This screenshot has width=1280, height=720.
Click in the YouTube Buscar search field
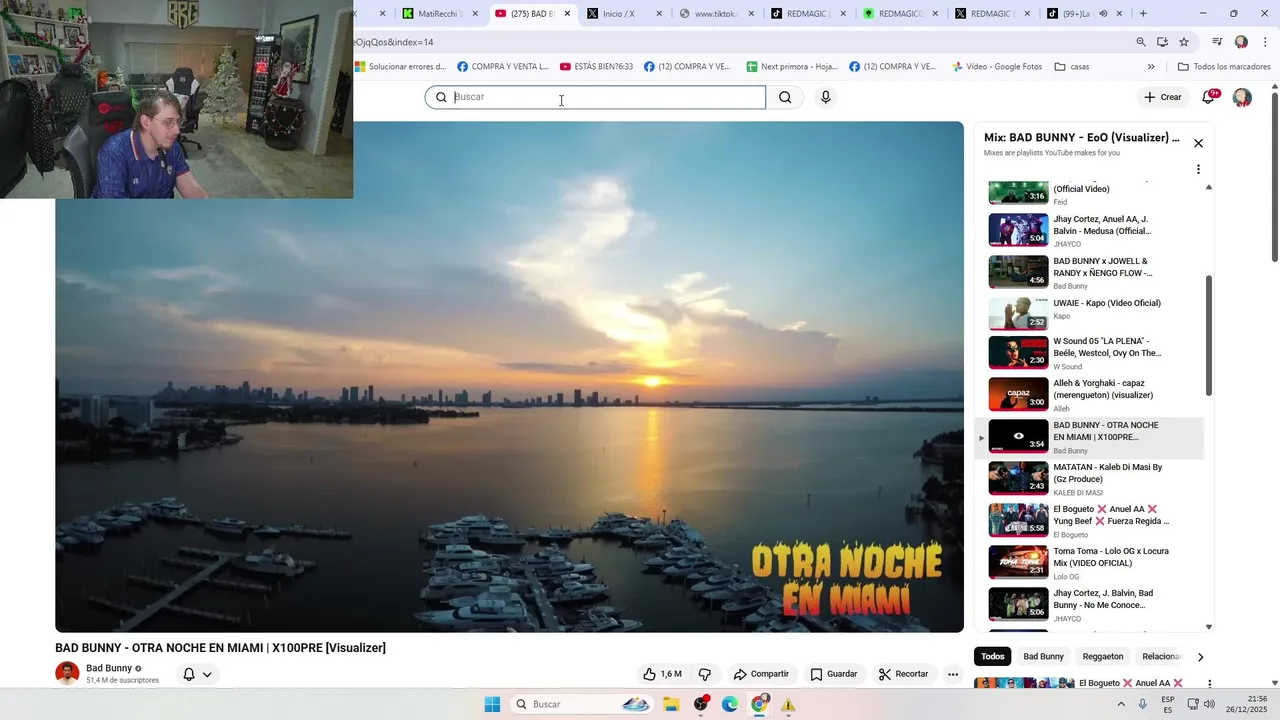pyautogui.click(x=595, y=97)
